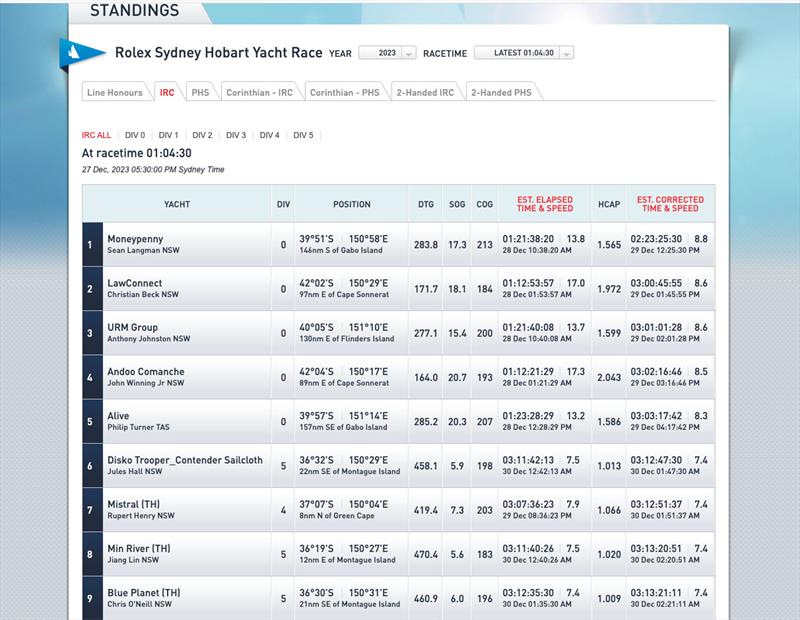Click Alive's SOG value 20.3
The width and height of the screenshot is (800, 620).
coord(457,422)
